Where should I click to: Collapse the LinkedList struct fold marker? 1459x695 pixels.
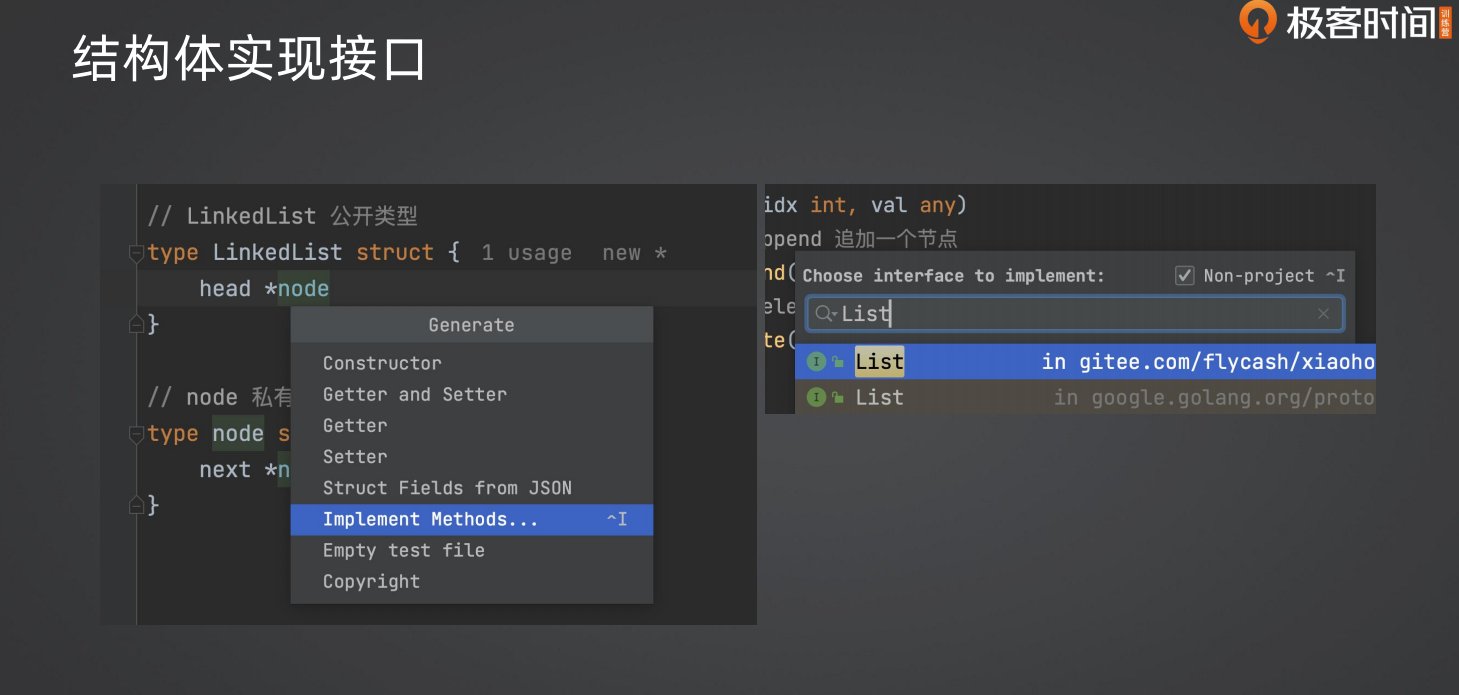136,253
